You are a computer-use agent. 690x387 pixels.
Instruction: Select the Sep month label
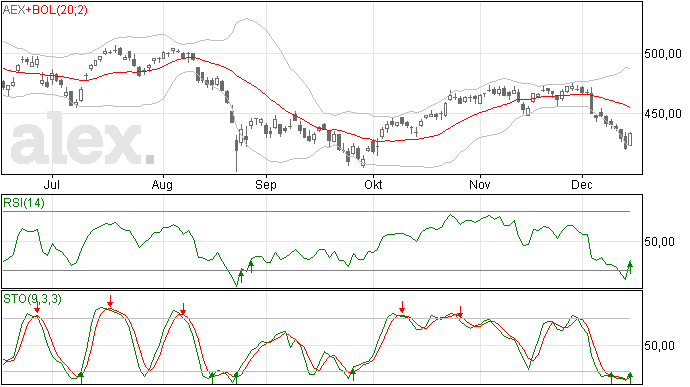tap(266, 185)
